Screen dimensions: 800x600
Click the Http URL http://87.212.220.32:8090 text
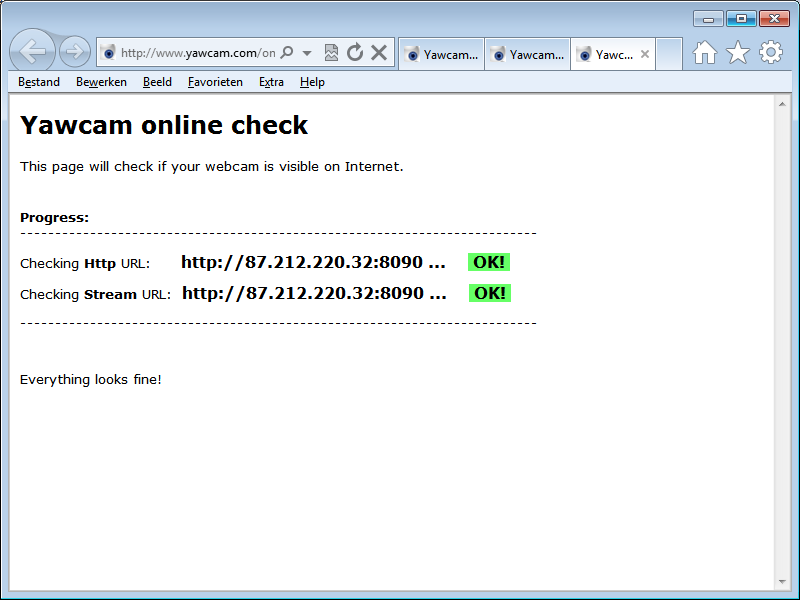(313, 262)
